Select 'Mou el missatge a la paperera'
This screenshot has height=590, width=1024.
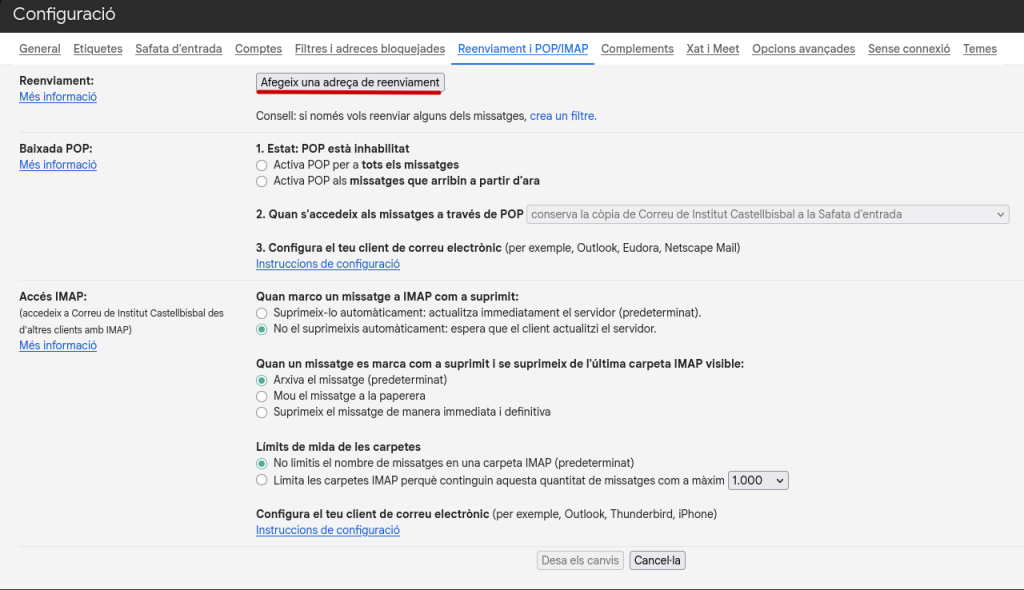click(262, 396)
